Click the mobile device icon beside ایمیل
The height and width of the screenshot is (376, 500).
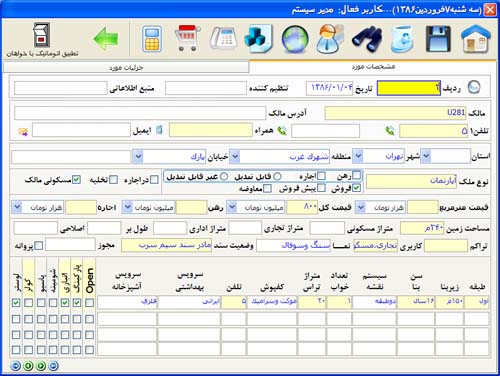pyautogui.click(x=160, y=130)
